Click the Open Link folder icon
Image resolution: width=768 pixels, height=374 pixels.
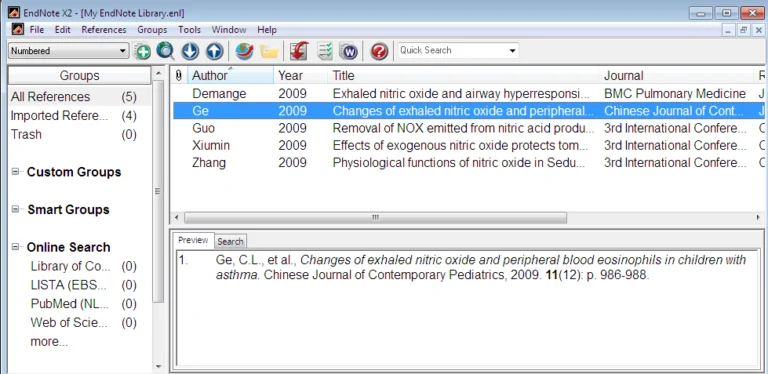tap(269, 51)
